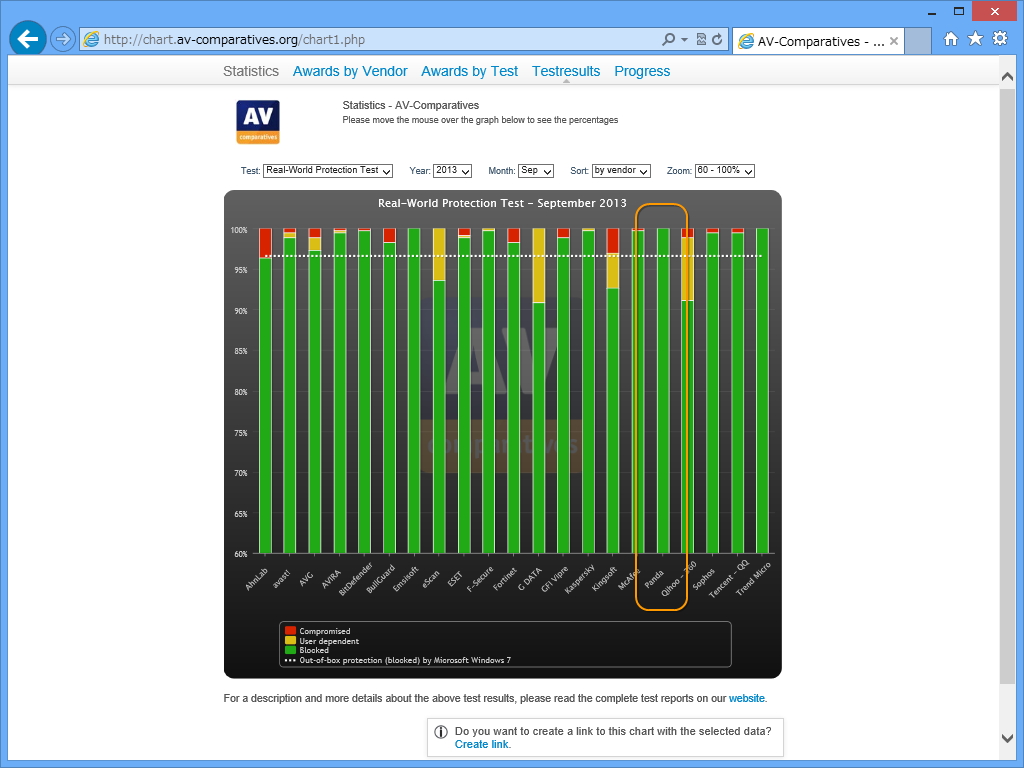Click the Fortinet bar in chart

point(514,391)
